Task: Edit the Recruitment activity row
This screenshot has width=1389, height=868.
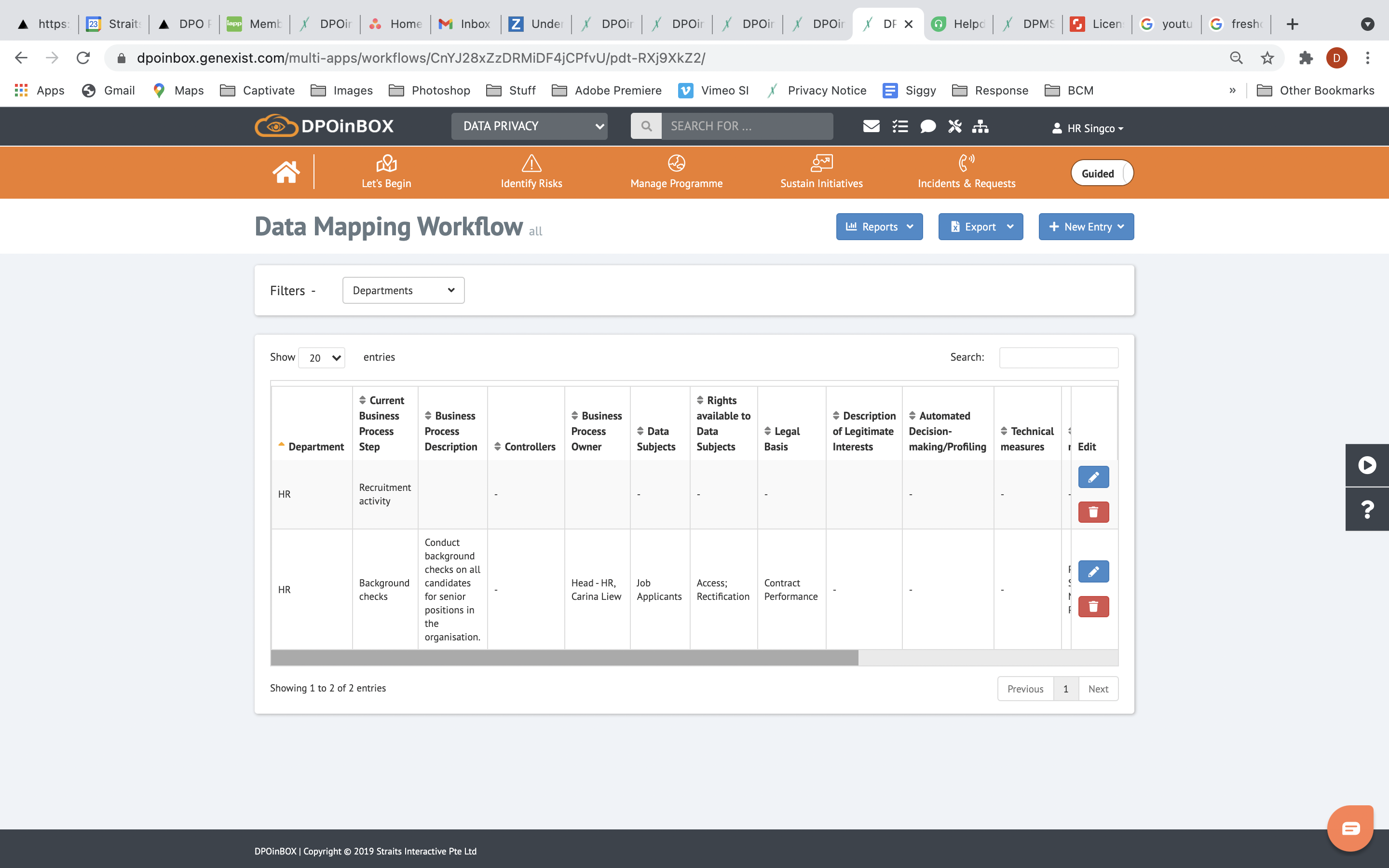Action: (x=1093, y=477)
